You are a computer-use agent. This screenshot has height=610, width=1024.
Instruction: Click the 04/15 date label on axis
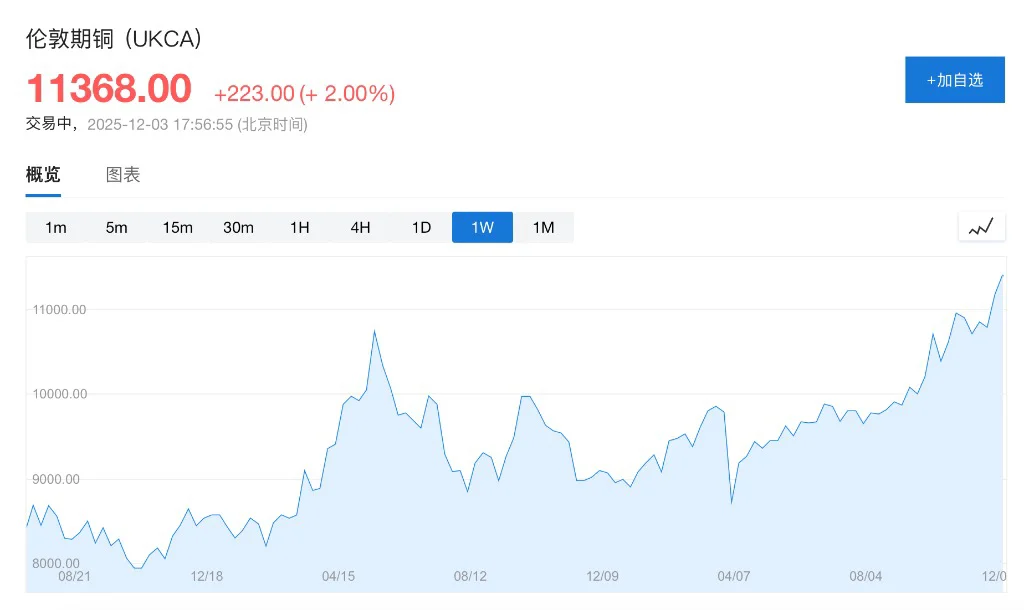pyautogui.click(x=338, y=576)
